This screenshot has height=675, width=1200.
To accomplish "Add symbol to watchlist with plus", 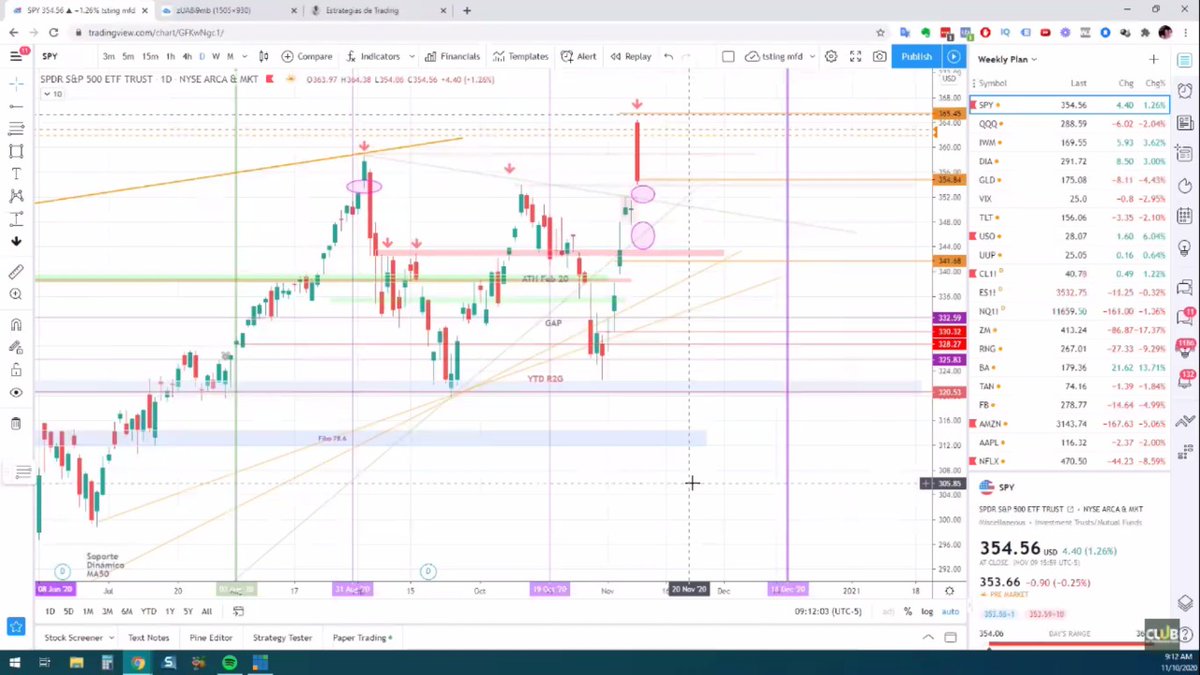I will point(1154,60).
